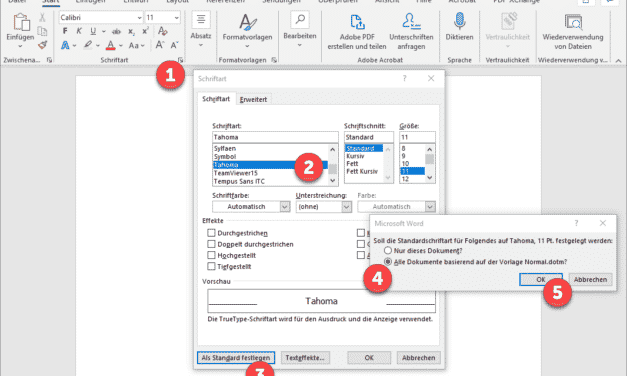
Task: Click the Schriftart name input field
Action: (x=275, y=137)
